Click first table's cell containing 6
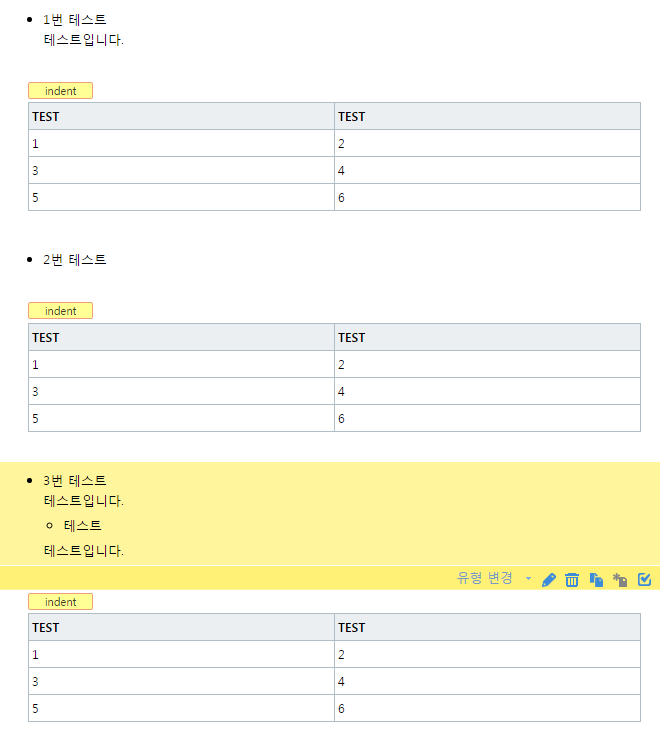This screenshot has height=752, width=660. click(x=487, y=197)
